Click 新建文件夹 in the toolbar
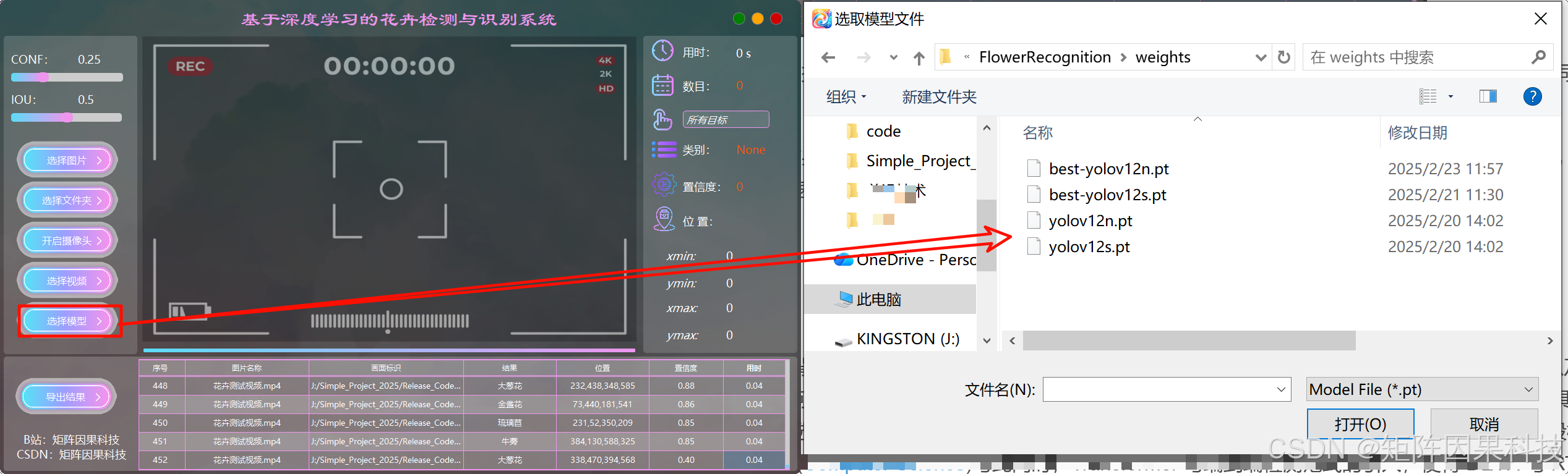This screenshot has height=474, width=1568. click(x=939, y=96)
